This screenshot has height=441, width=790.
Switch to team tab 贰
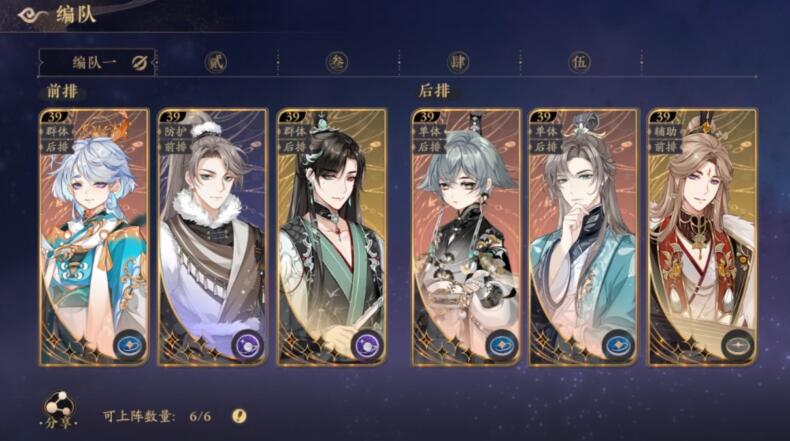tap(216, 63)
